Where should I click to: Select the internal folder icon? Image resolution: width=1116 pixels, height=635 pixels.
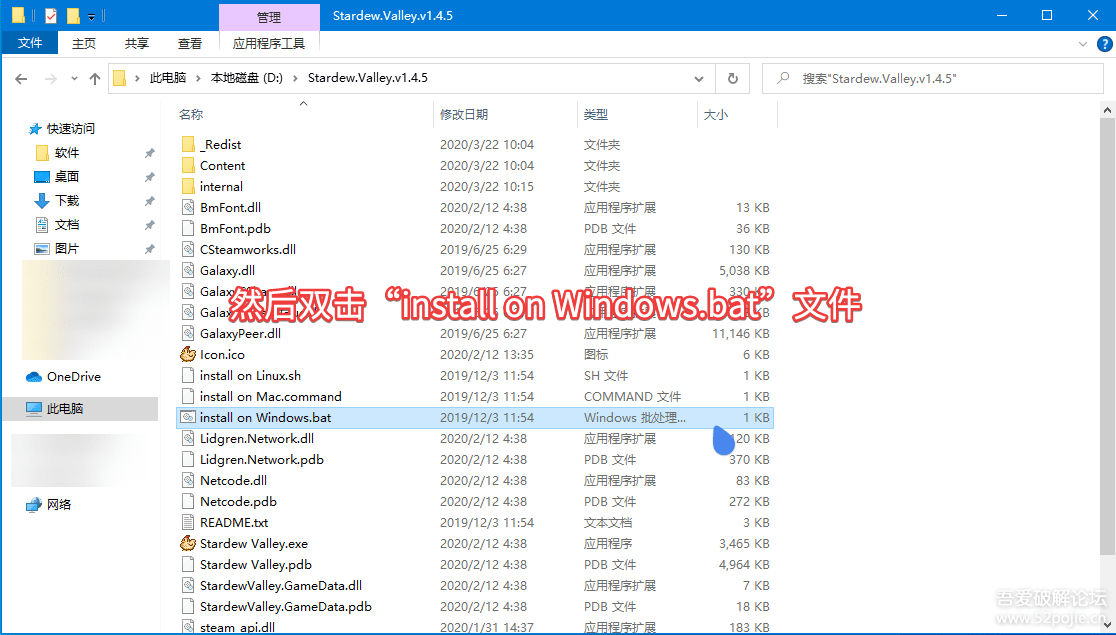(x=188, y=187)
